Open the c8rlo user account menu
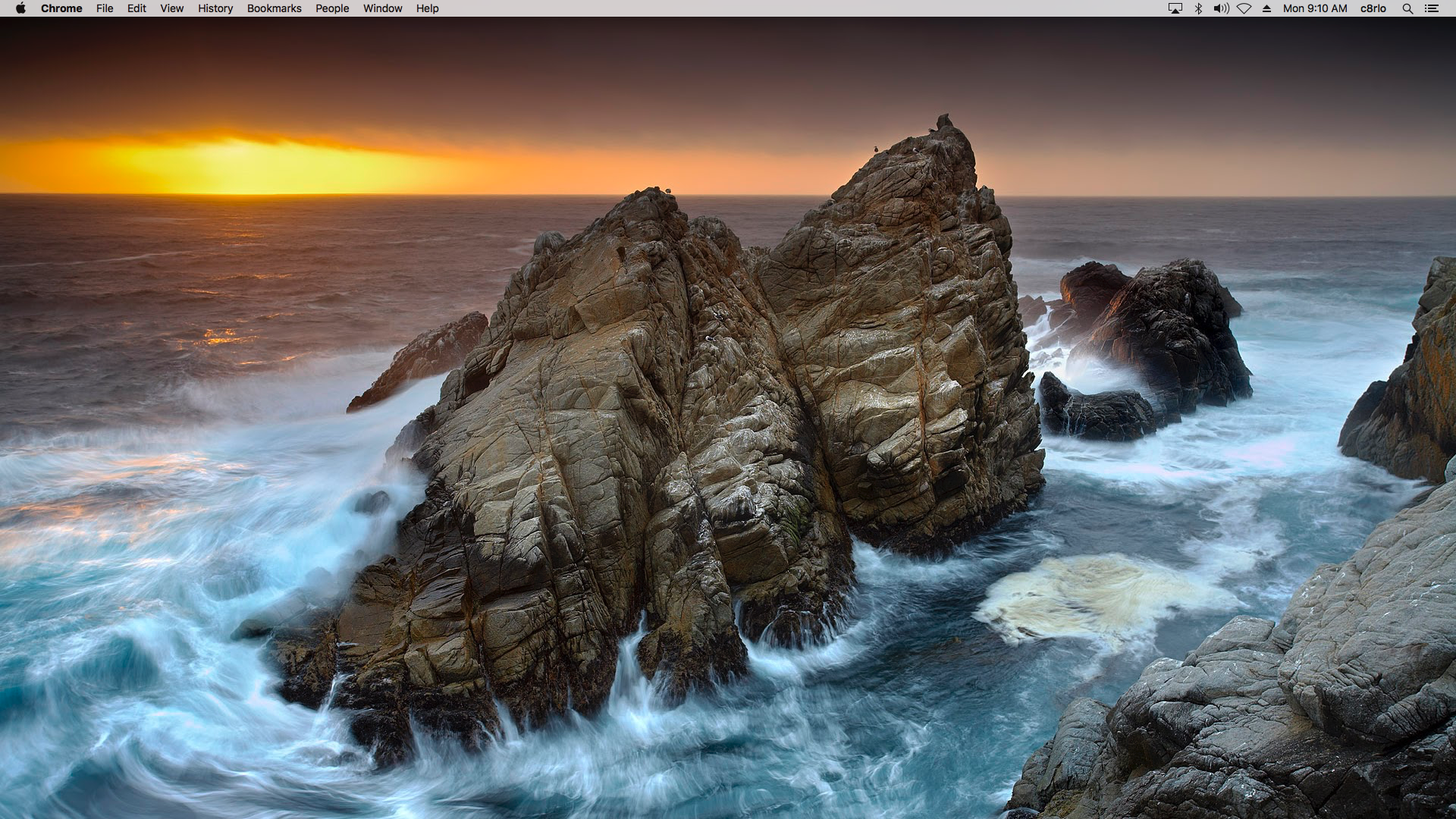Image resolution: width=1456 pixels, height=819 pixels. pyautogui.click(x=1373, y=8)
